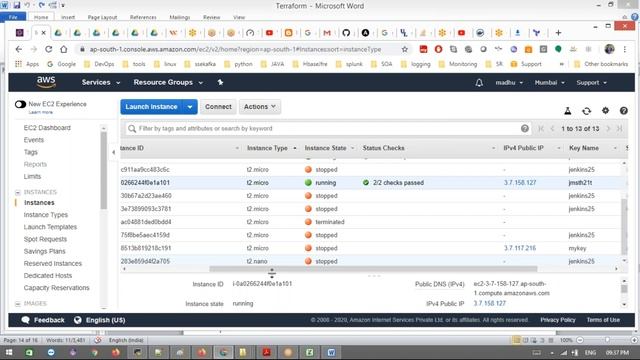640x360 pixels.
Task: Open the Support dropdown
Action: pos(591,82)
